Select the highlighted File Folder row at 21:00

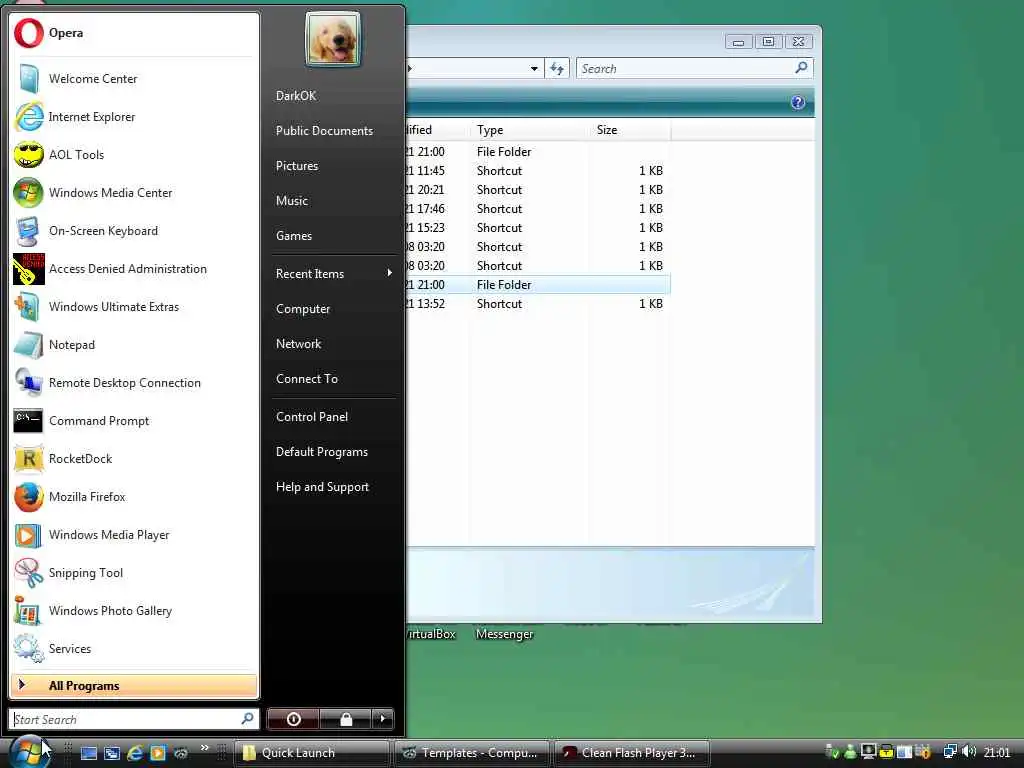[538, 285]
